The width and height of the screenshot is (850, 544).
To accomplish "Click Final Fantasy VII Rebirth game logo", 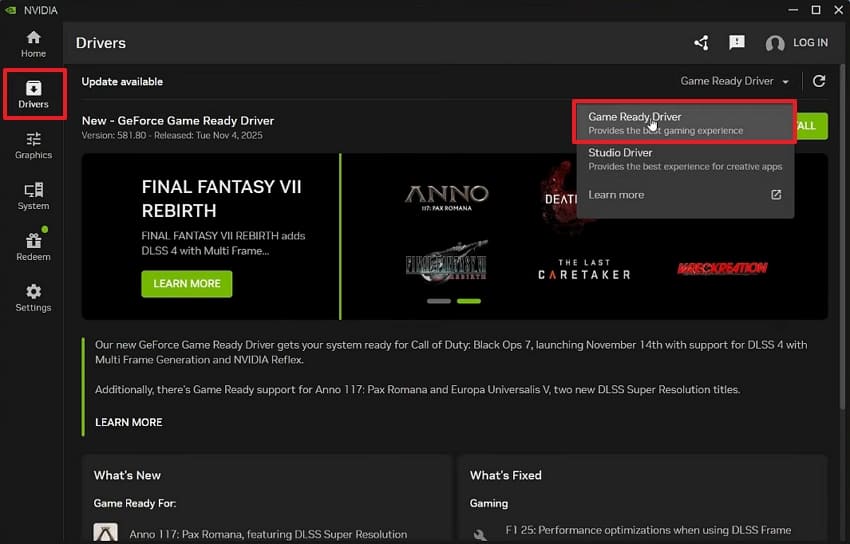I will click(x=447, y=262).
